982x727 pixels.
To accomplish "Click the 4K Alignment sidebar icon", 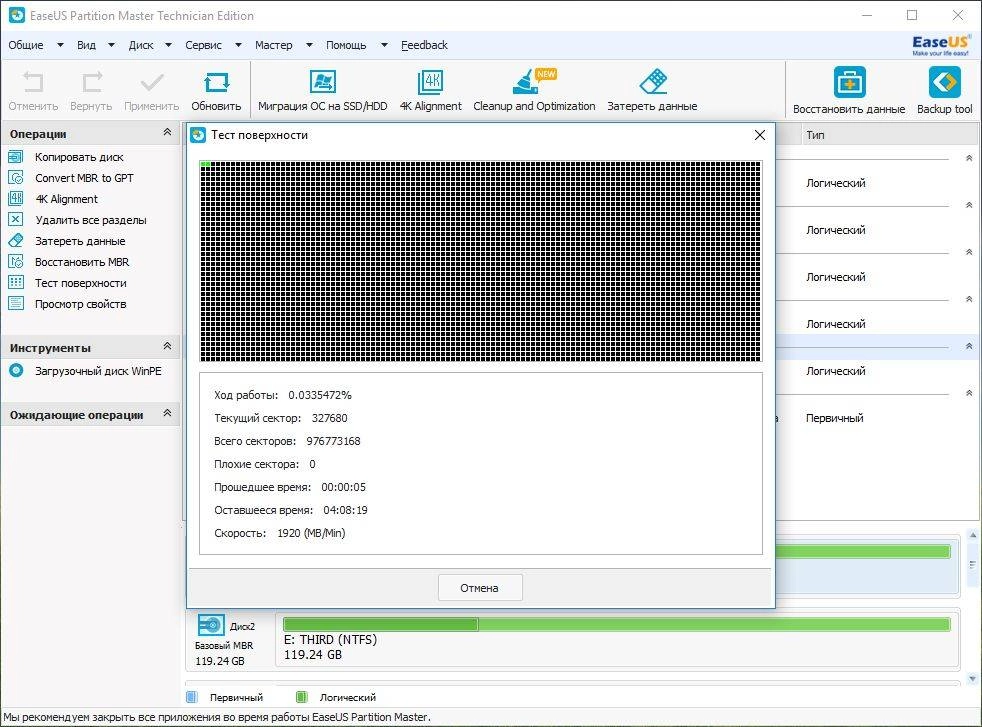I will [16, 199].
